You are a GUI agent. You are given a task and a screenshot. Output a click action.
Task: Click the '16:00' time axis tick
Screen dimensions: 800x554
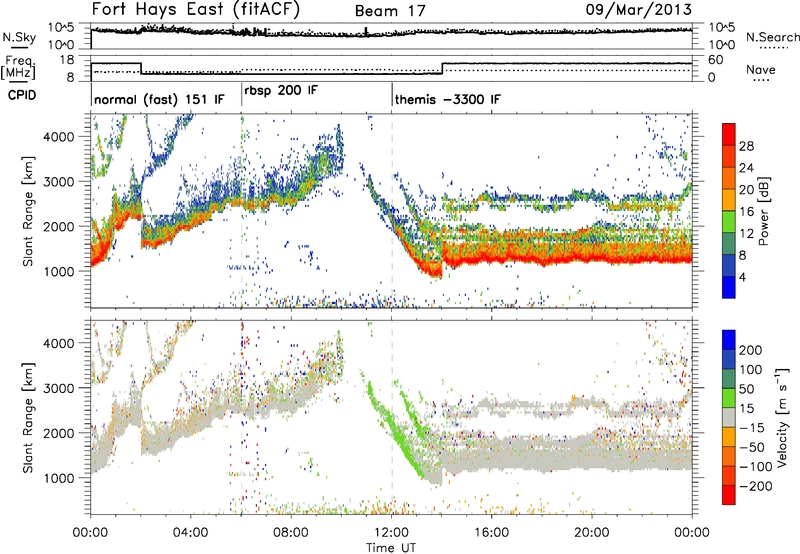(491, 533)
